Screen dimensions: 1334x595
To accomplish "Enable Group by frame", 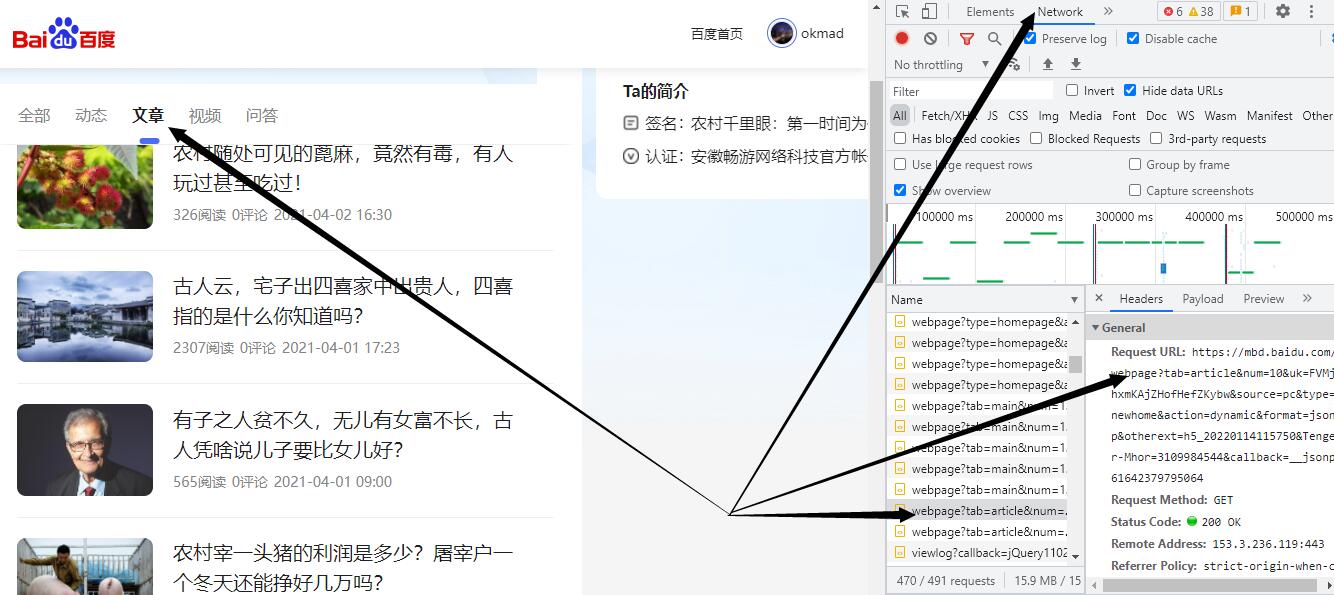I will 1135,164.
